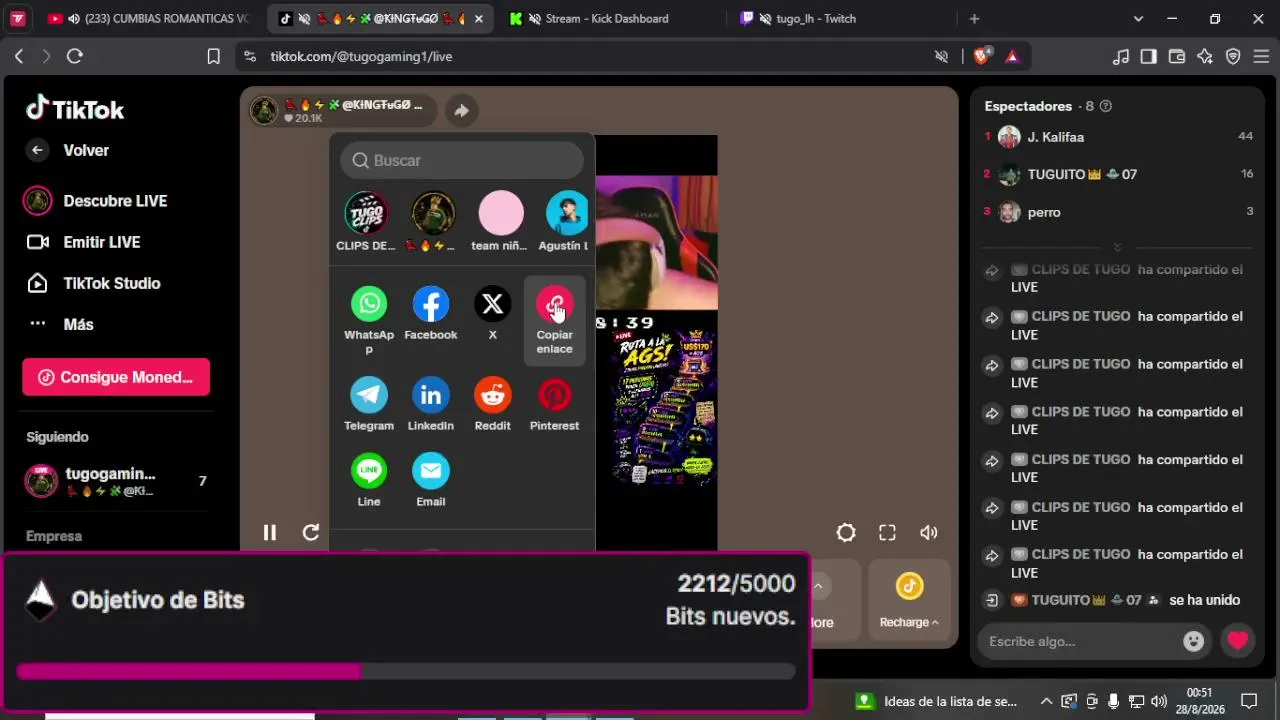
Task: Share the LIVE via WhatsApp
Action: [369, 320]
